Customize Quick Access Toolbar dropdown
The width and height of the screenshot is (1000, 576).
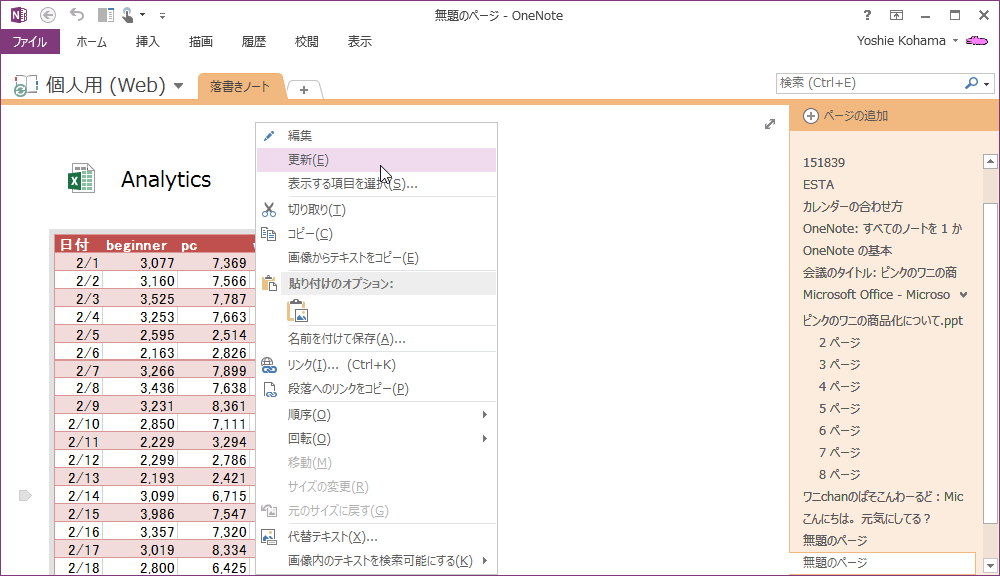[x=162, y=15]
